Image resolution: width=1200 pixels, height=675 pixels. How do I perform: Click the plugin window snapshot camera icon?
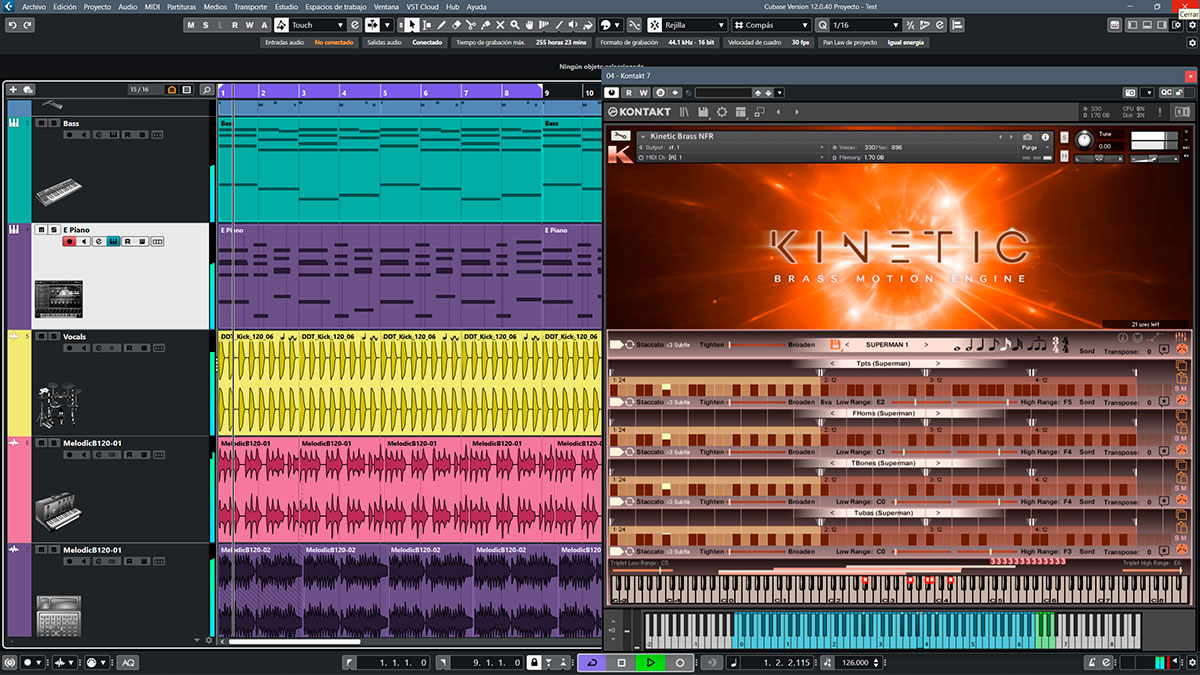pos(1129,93)
